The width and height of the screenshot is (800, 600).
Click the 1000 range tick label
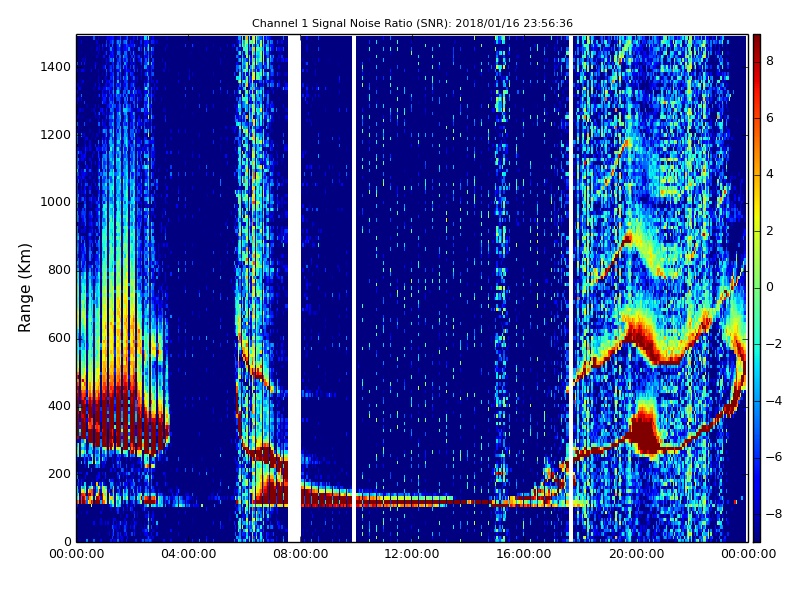[56, 202]
